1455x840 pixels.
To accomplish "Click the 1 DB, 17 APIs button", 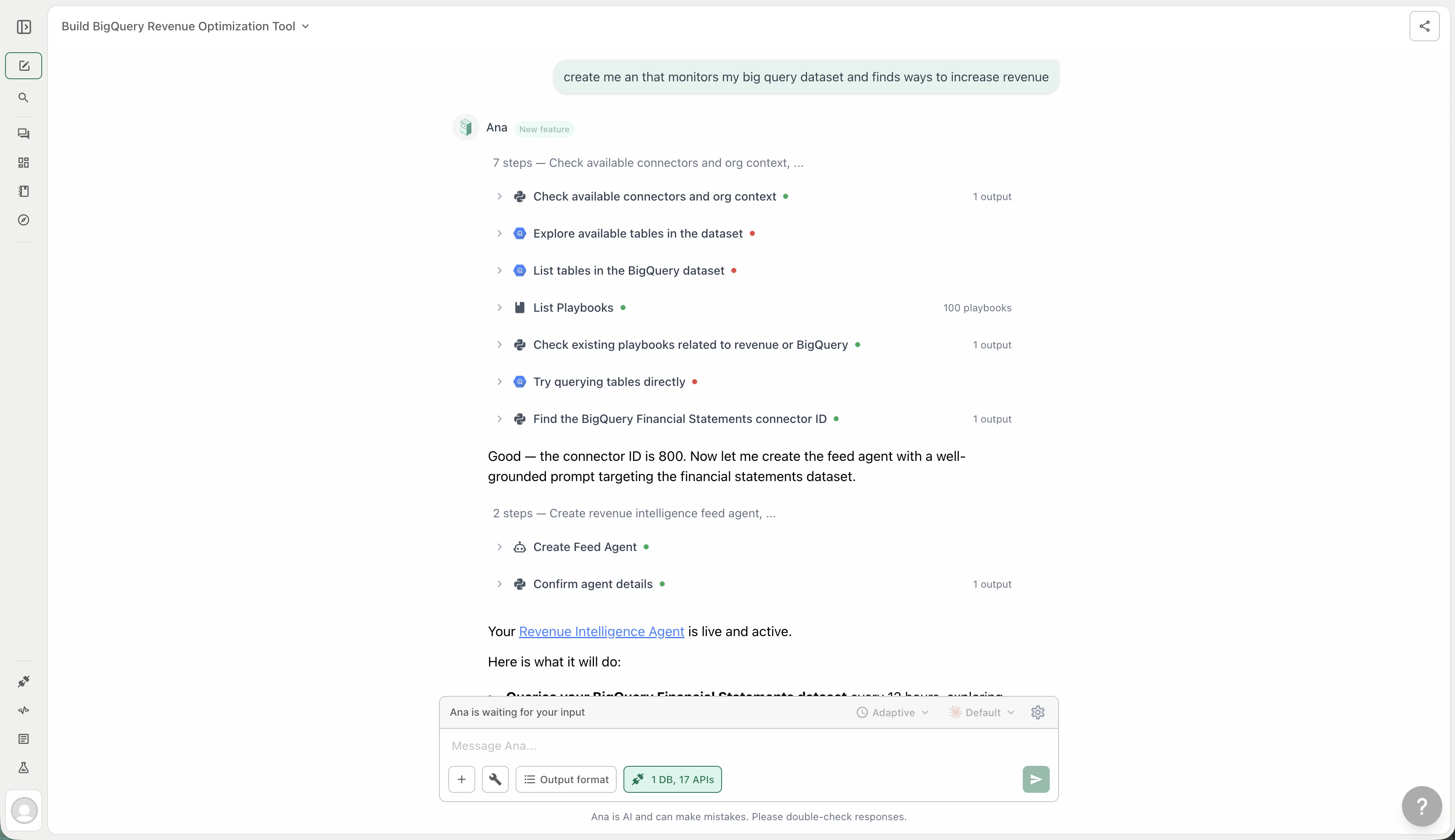I will coord(672,779).
